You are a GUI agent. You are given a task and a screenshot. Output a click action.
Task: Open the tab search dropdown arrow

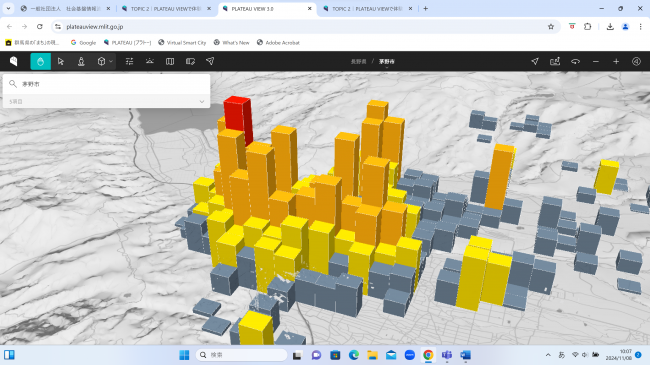pos(8,8)
